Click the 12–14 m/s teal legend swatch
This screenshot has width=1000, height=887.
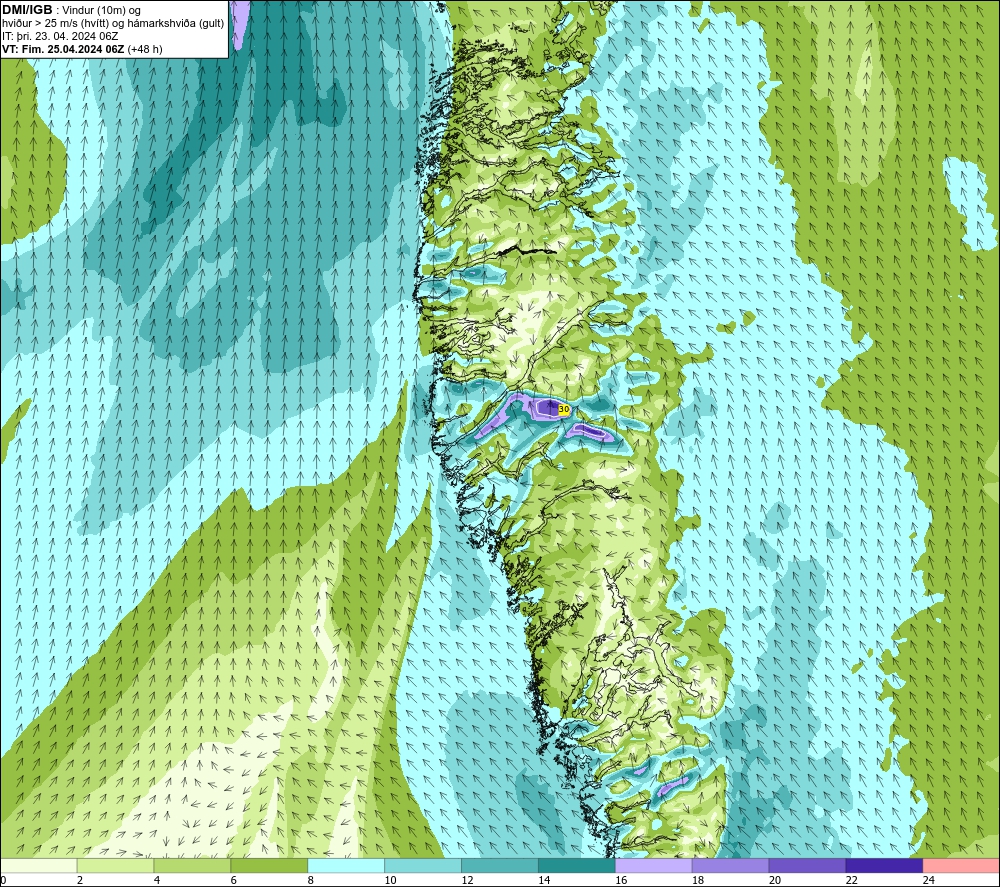pyautogui.click(x=500, y=865)
